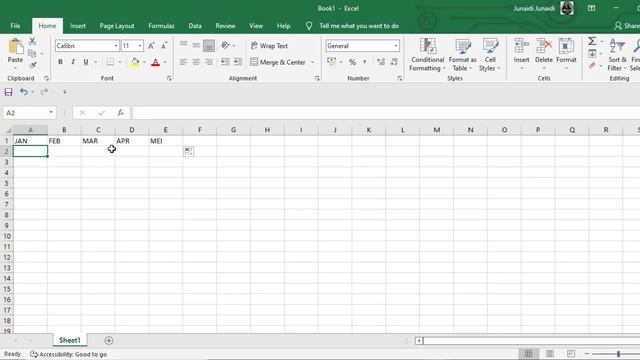Open the File tab
The height and width of the screenshot is (360, 640).
(16, 26)
